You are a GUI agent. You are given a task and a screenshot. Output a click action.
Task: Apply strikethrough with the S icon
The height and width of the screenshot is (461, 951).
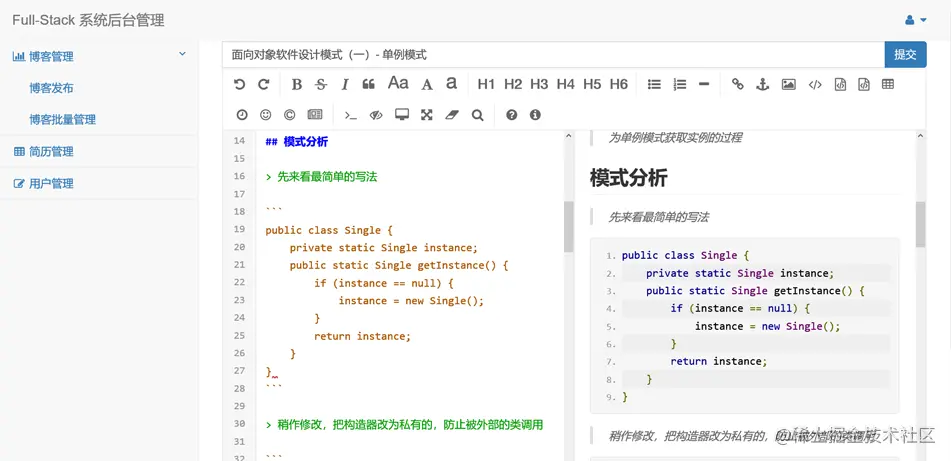(321, 84)
